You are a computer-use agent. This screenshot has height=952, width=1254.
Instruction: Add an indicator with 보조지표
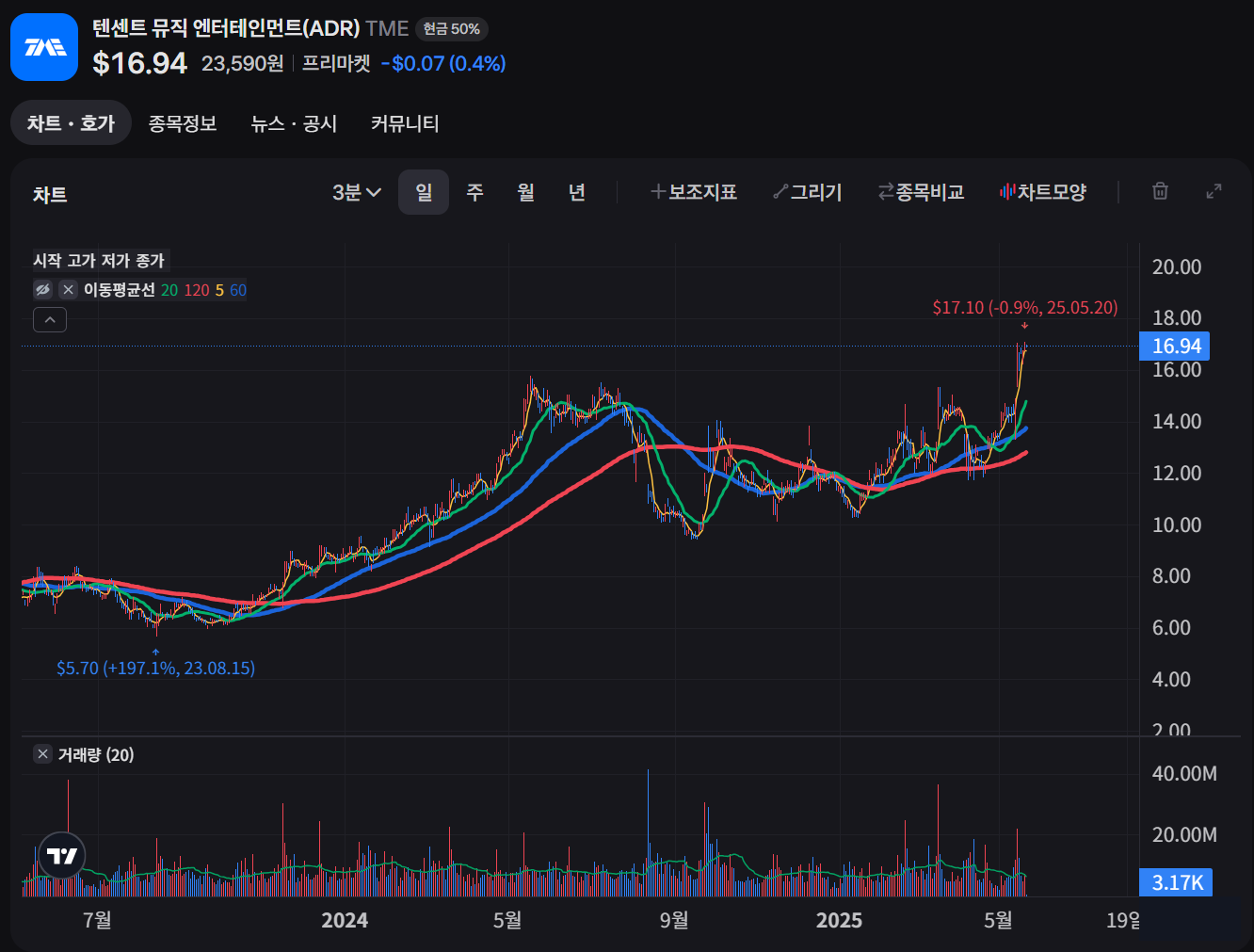(694, 192)
